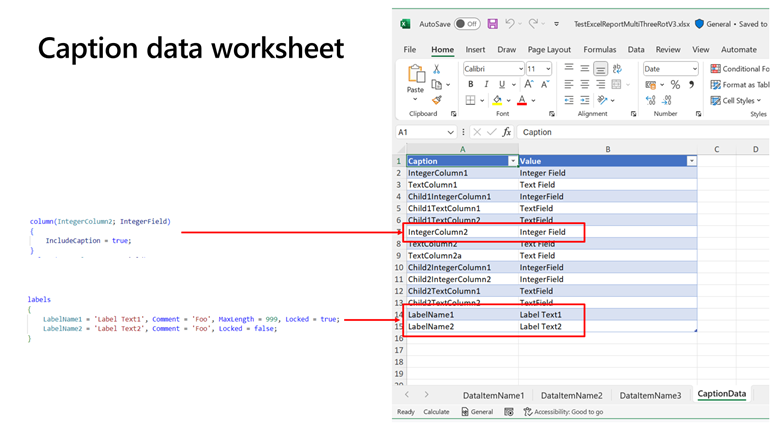
Task: Open the Caption column filter dropdown
Action: click(512, 161)
